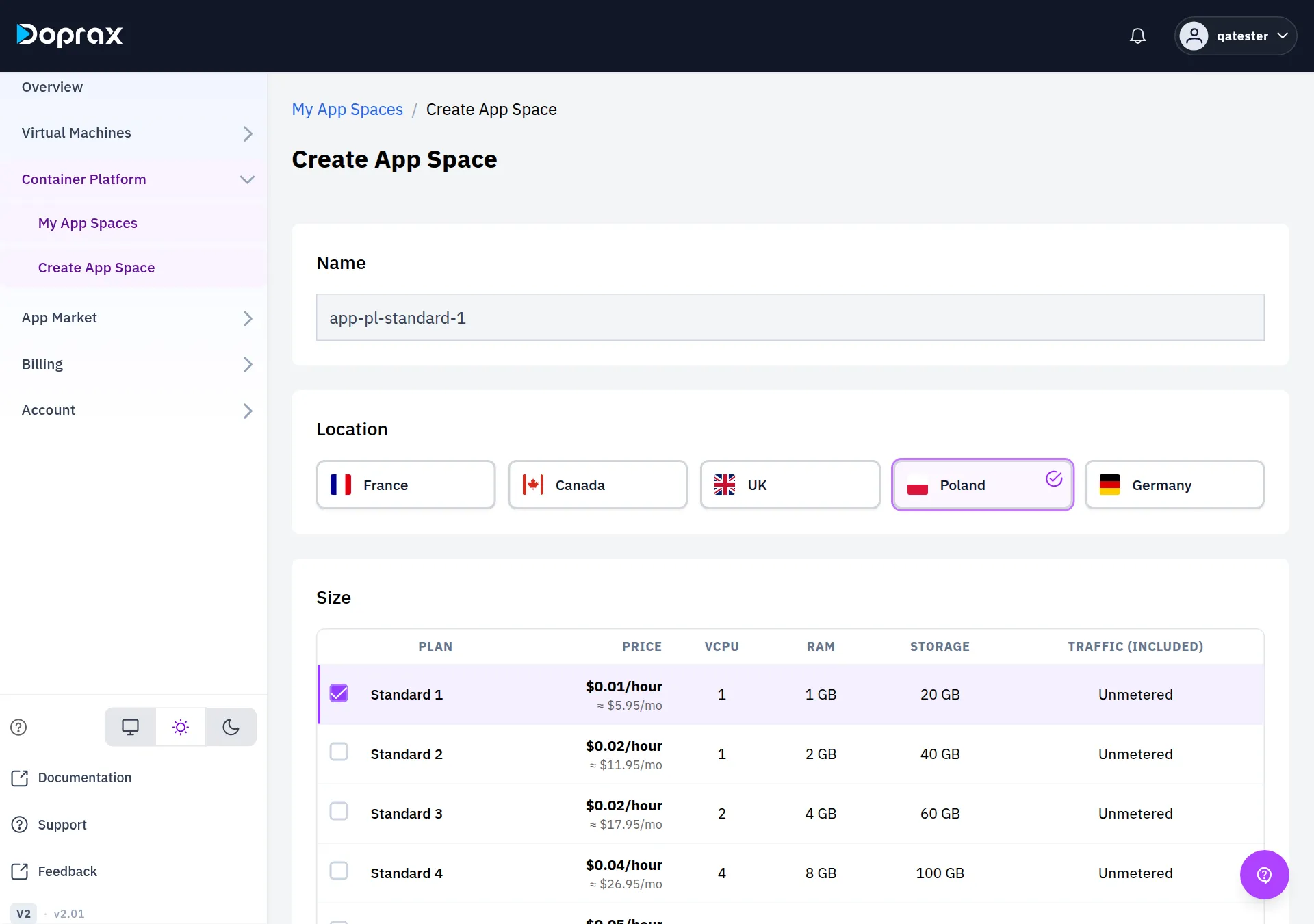
Task: Select light theme sun icon
Action: click(x=181, y=727)
